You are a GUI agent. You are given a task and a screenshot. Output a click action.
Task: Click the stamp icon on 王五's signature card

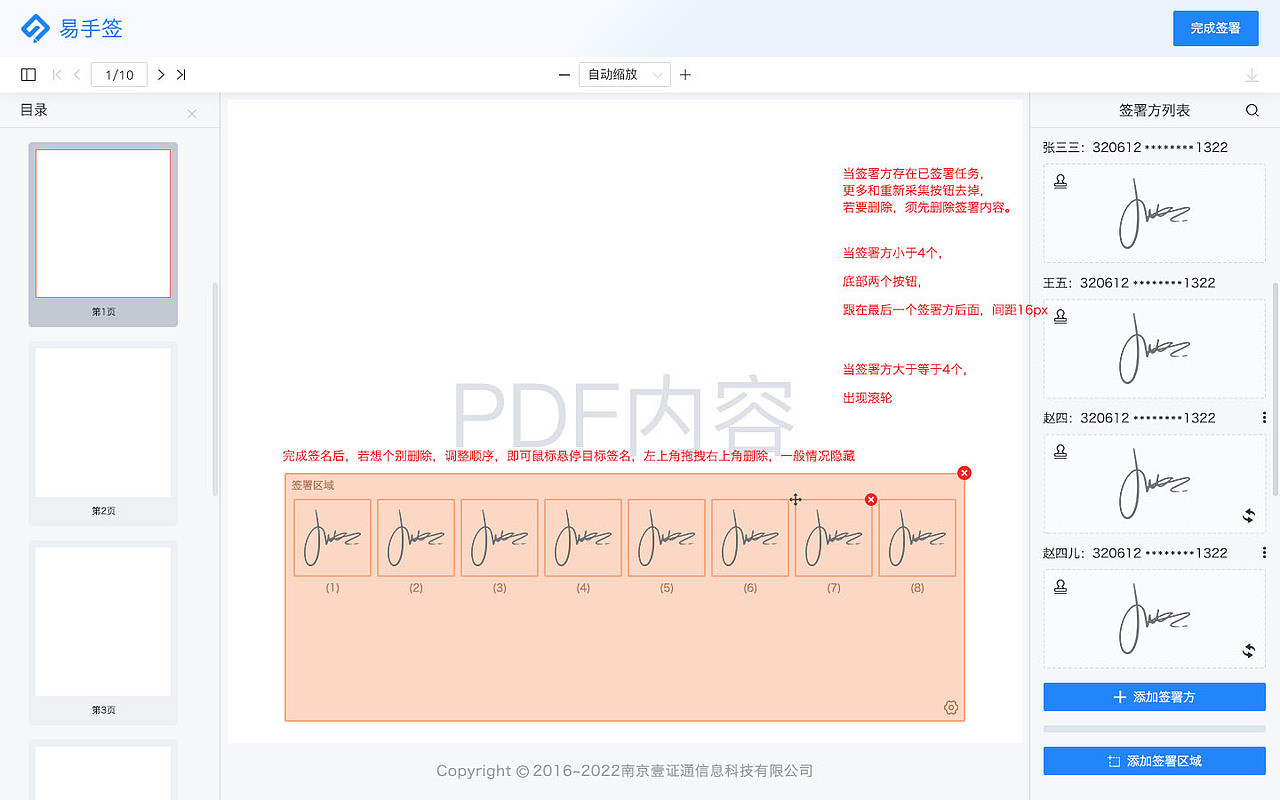[x=1060, y=316]
